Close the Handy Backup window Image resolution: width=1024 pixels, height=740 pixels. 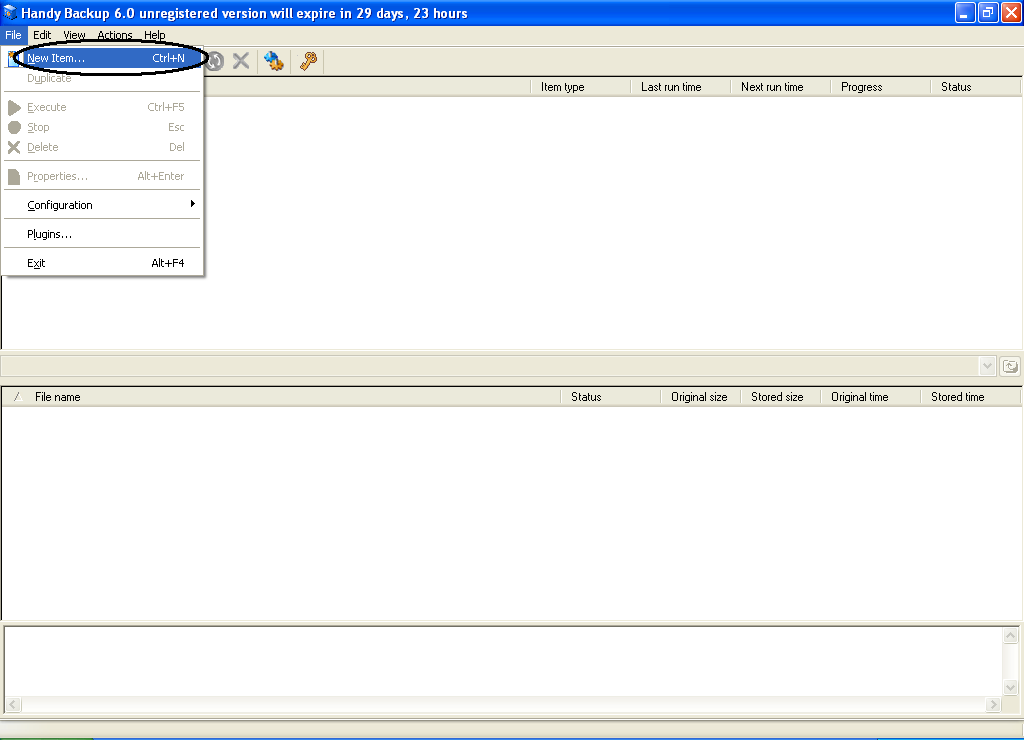tap(1011, 13)
